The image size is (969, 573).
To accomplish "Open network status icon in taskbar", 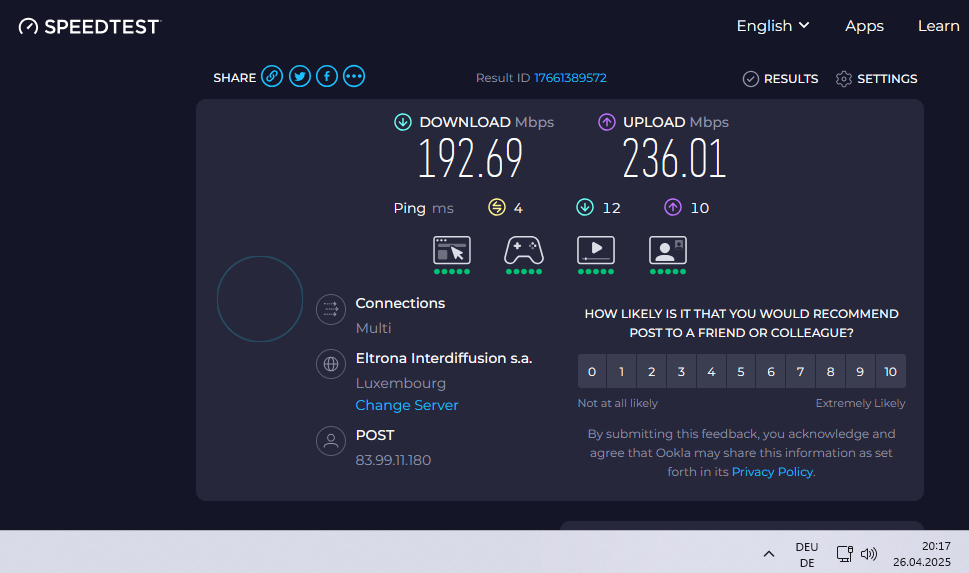I will [x=845, y=554].
